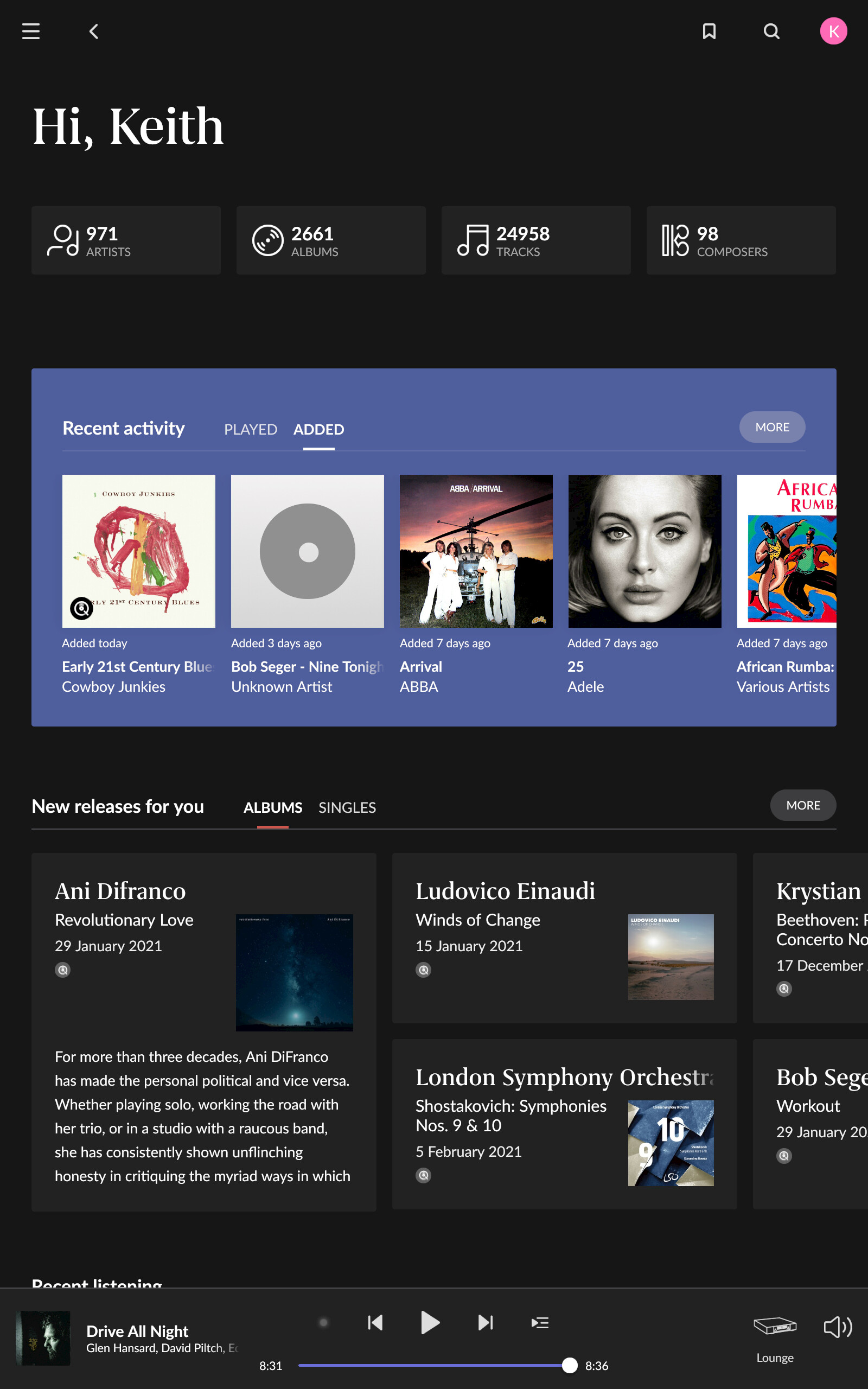
Task: Open the K profile avatar
Action: click(834, 31)
